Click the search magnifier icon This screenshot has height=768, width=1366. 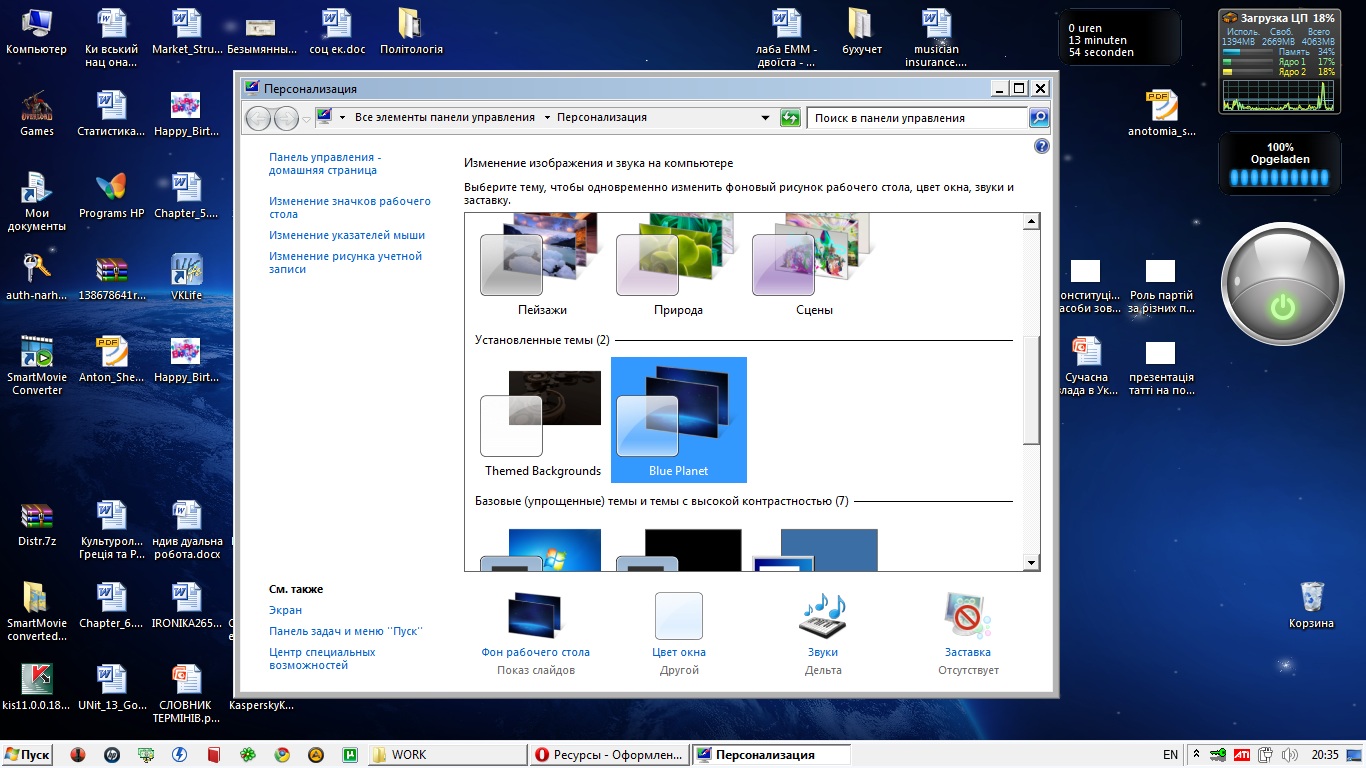[1039, 118]
